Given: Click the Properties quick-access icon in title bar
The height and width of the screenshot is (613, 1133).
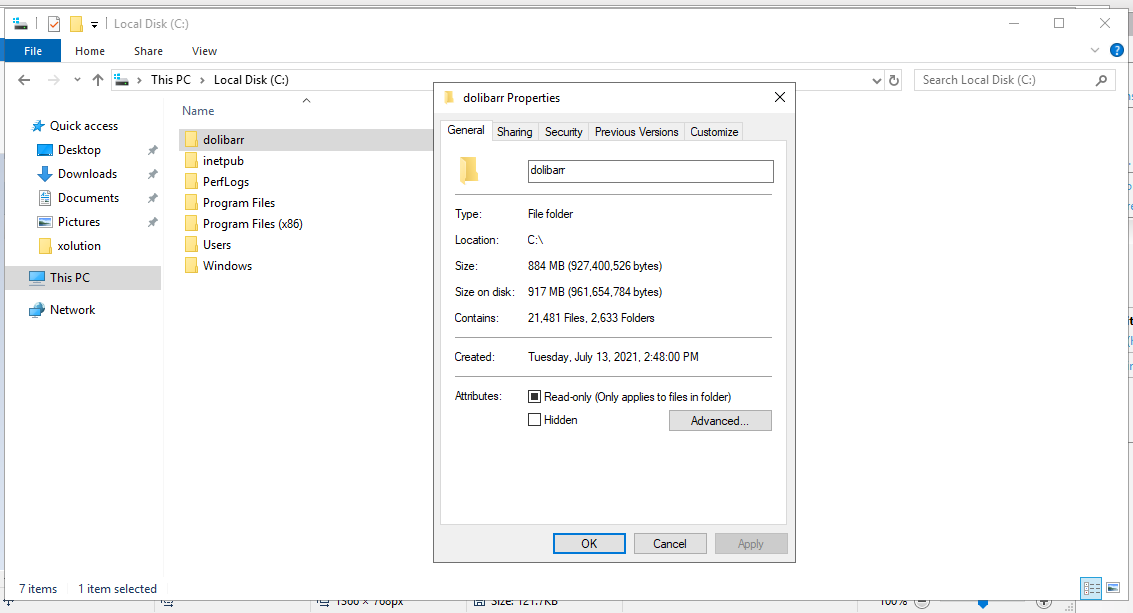Looking at the screenshot, I should tap(54, 24).
